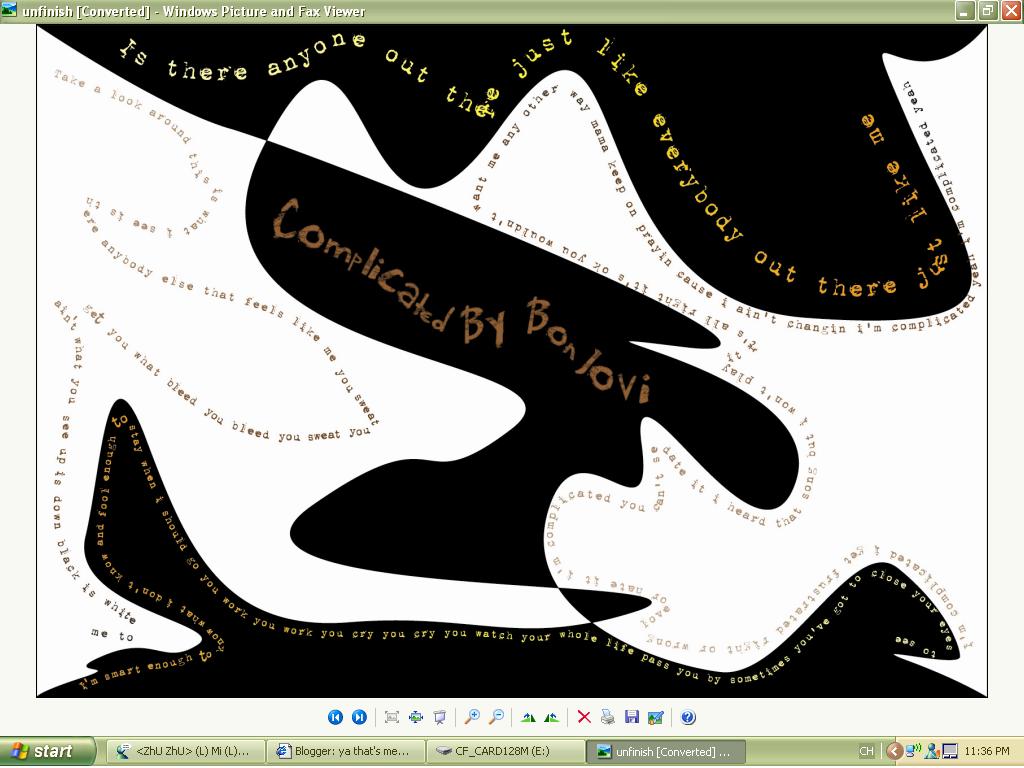Close the Picture and Fax Viewer

[1010, 11]
